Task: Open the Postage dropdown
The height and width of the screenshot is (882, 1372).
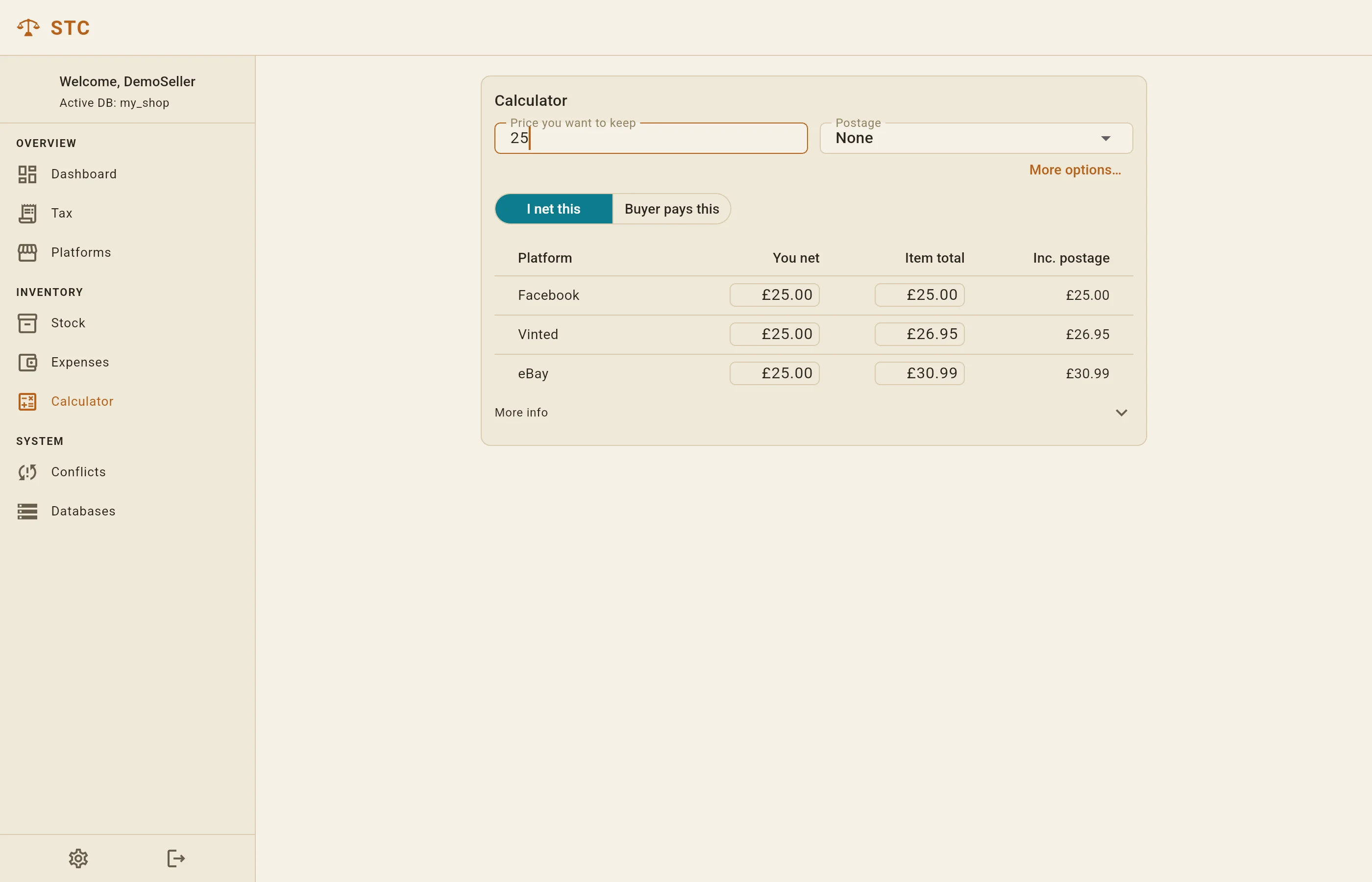Action: [976, 138]
